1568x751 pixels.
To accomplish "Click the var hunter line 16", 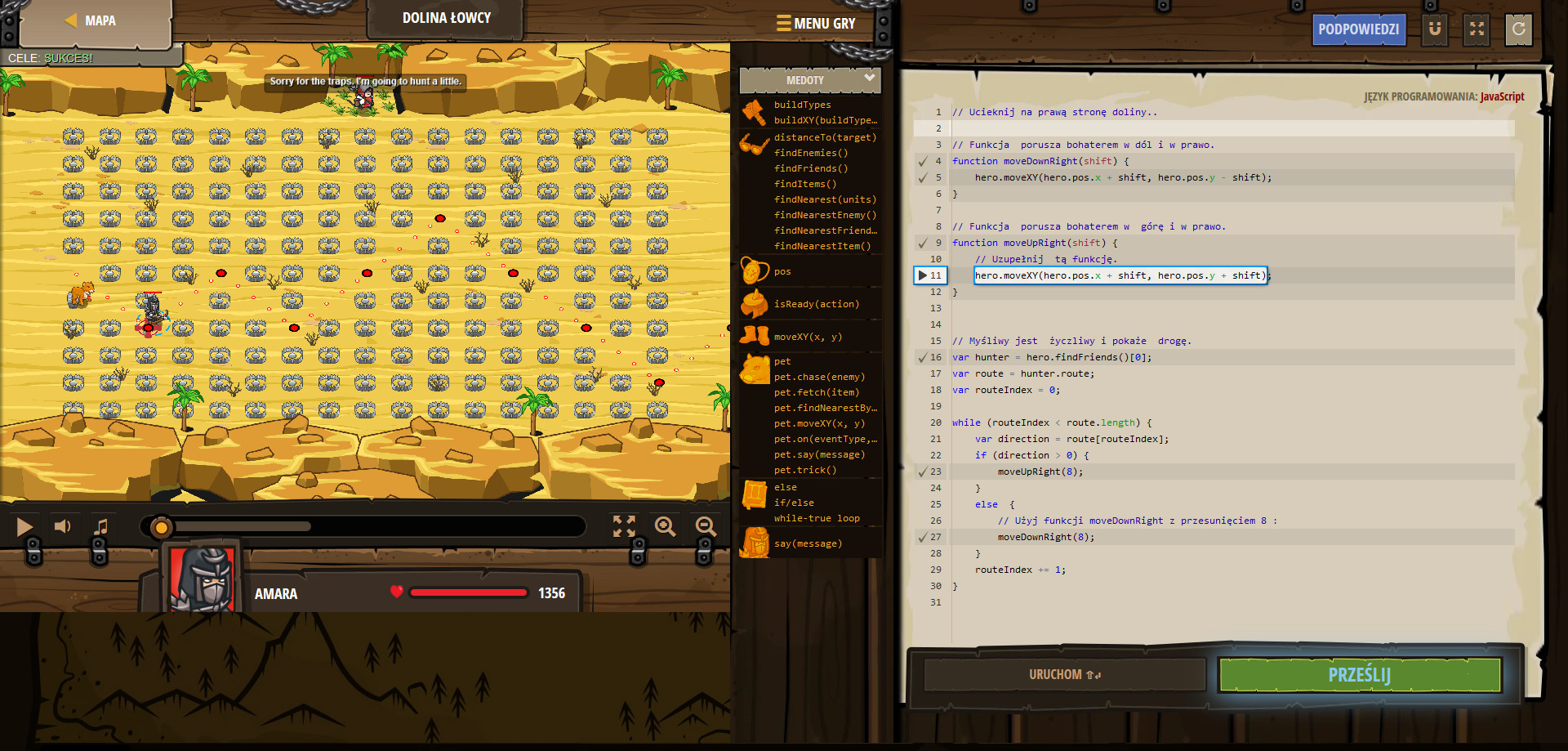I will [1052, 357].
